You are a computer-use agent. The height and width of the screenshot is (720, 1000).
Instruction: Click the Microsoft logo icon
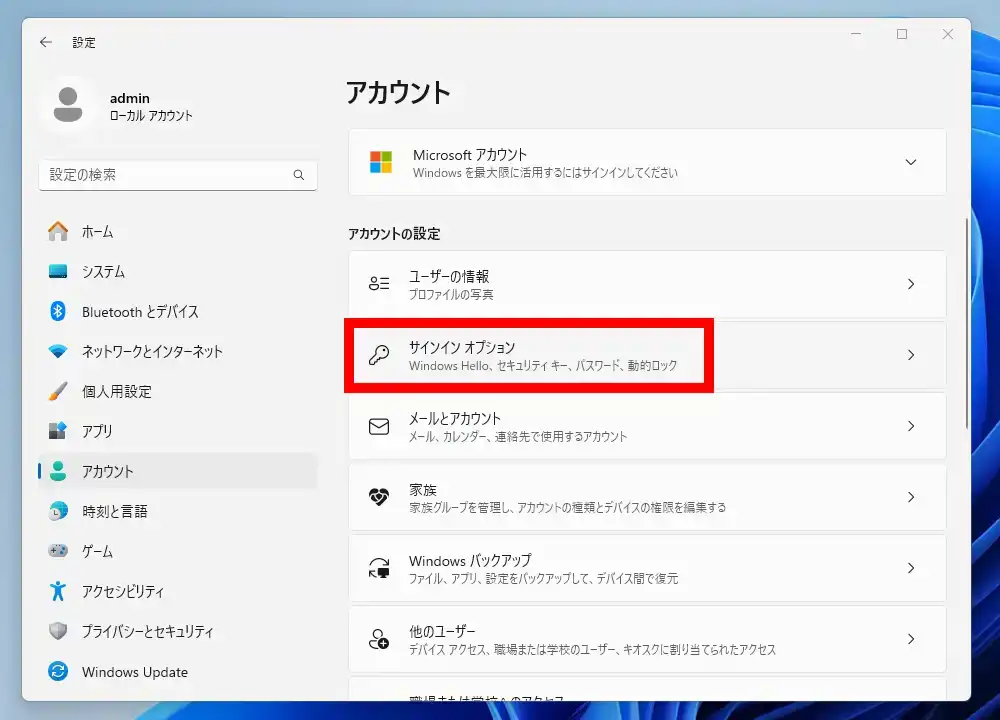click(381, 162)
